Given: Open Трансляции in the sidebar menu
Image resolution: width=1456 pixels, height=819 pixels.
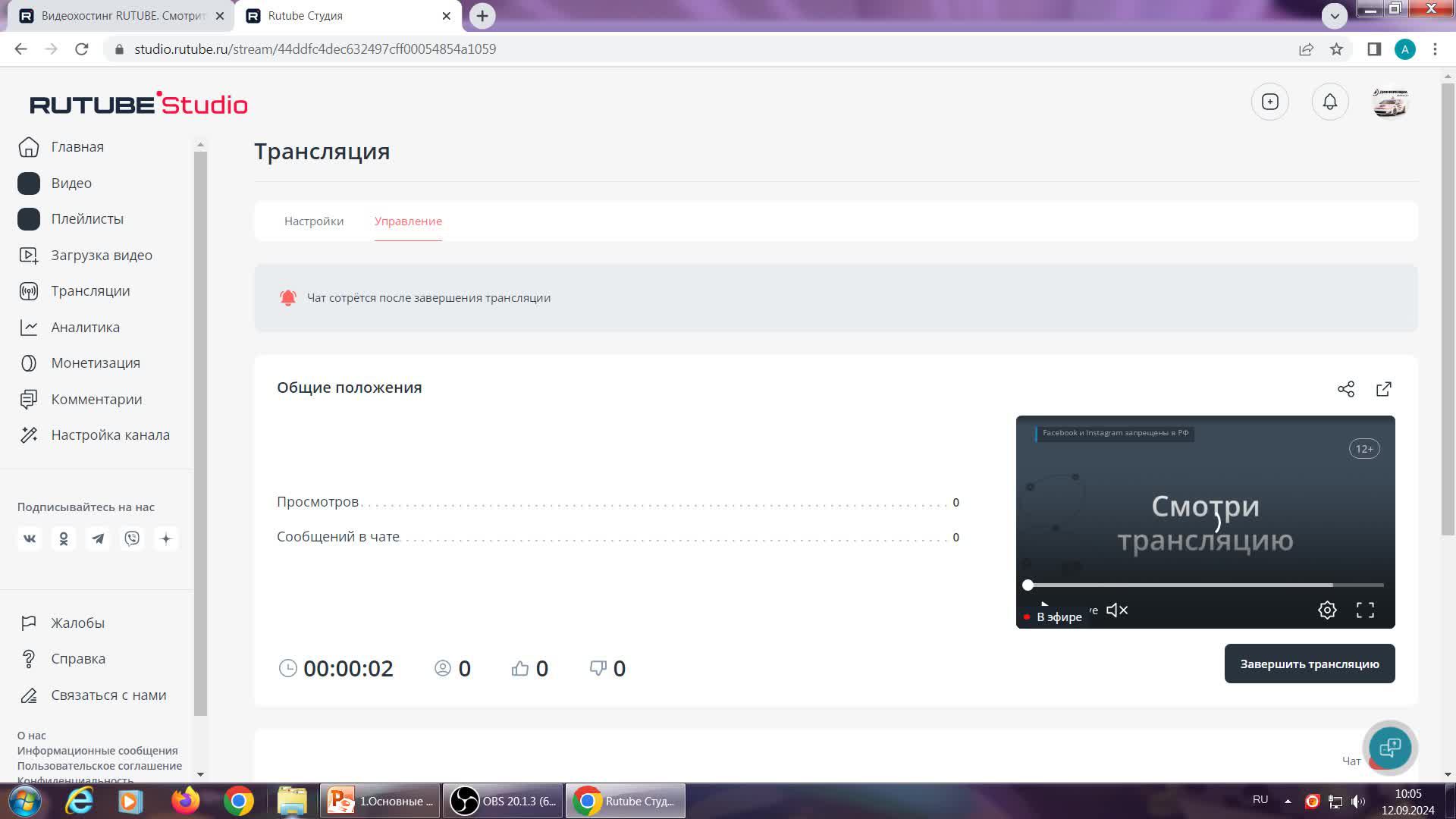Looking at the screenshot, I should [90, 291].
